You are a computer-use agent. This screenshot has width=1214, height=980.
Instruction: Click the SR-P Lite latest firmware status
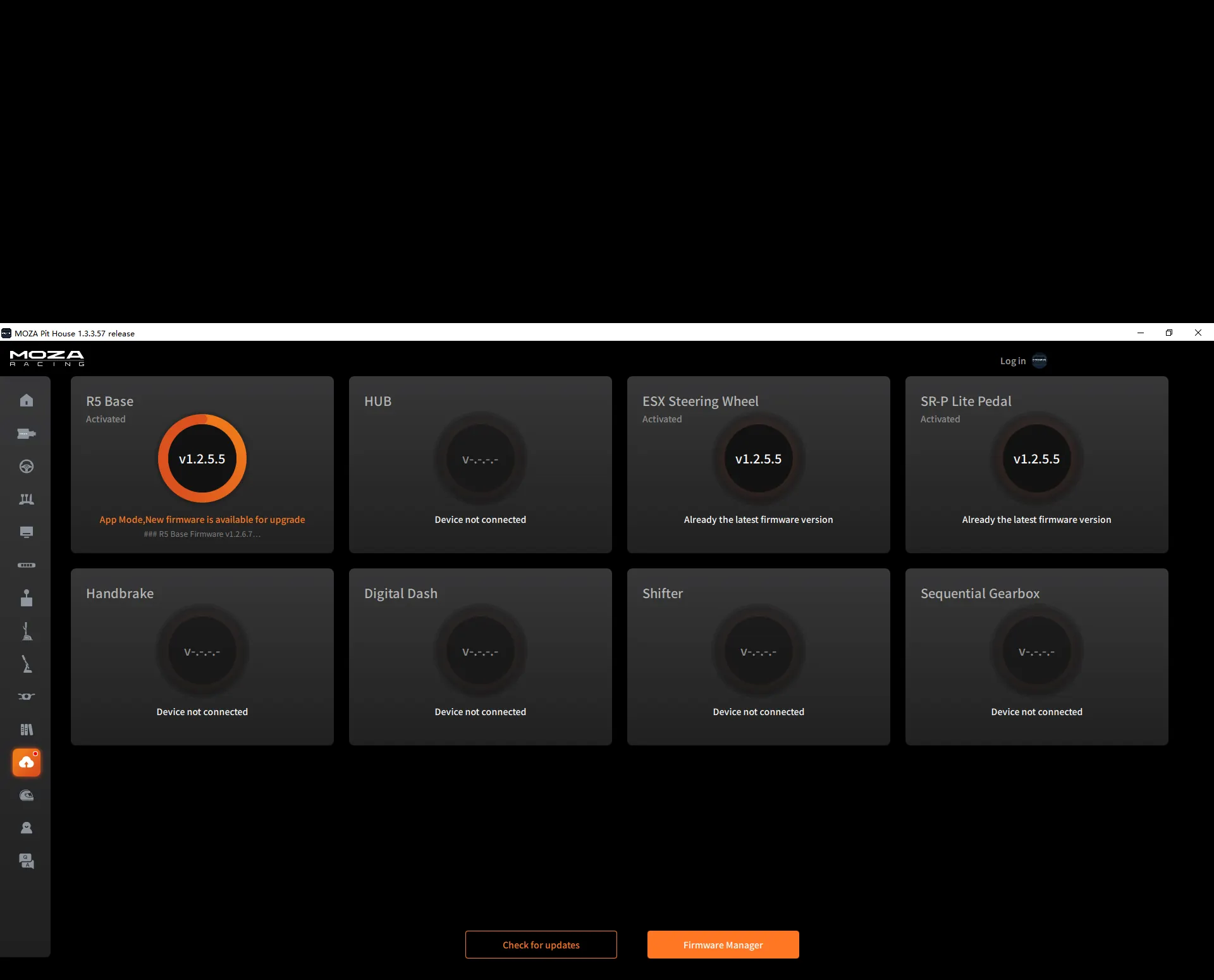pyautogui.click(x=1037, y=520)
